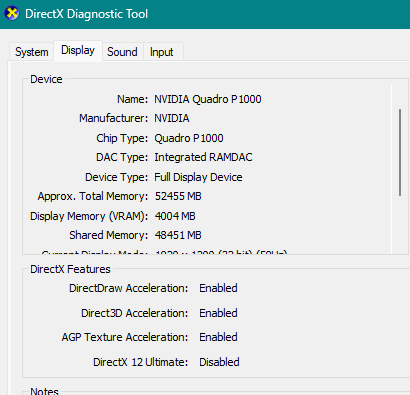Select the Display tab
Screen dimensions: 410x395
pos(78,51)
